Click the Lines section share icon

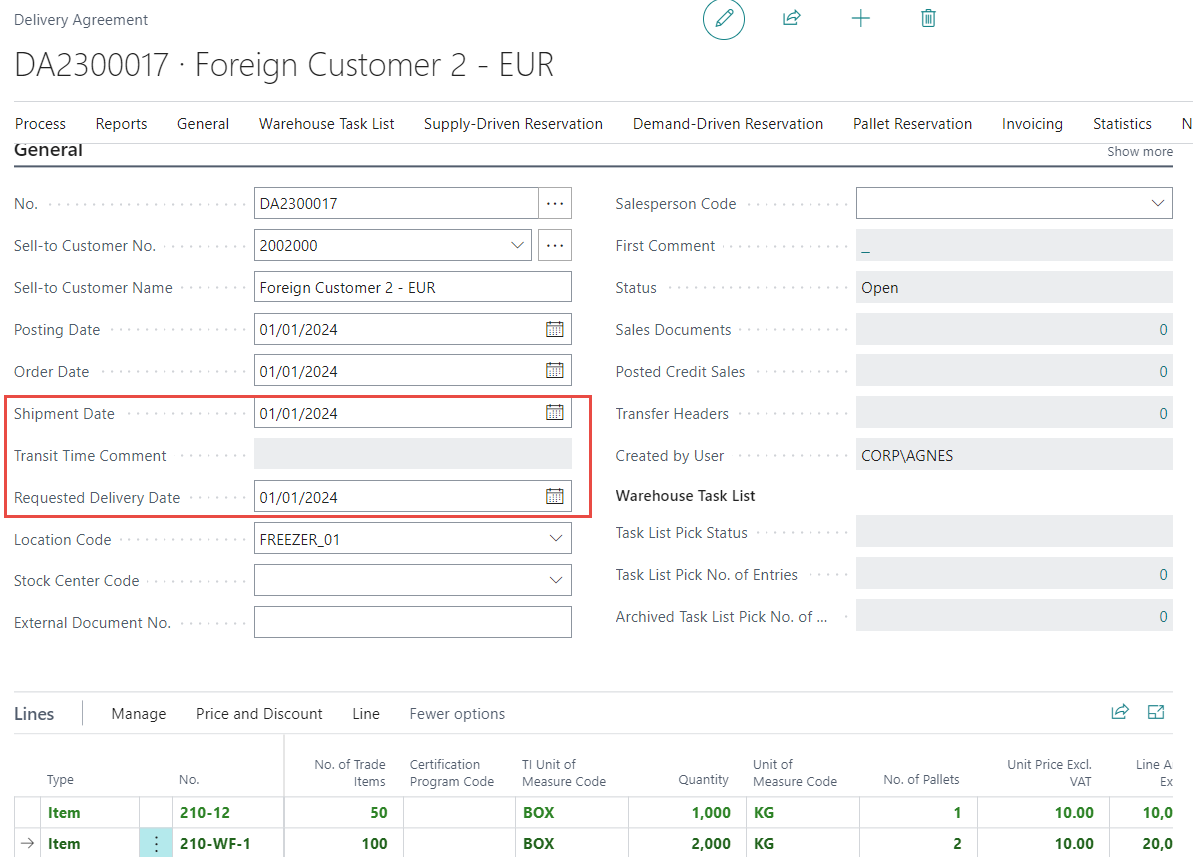click(1120, 712)
